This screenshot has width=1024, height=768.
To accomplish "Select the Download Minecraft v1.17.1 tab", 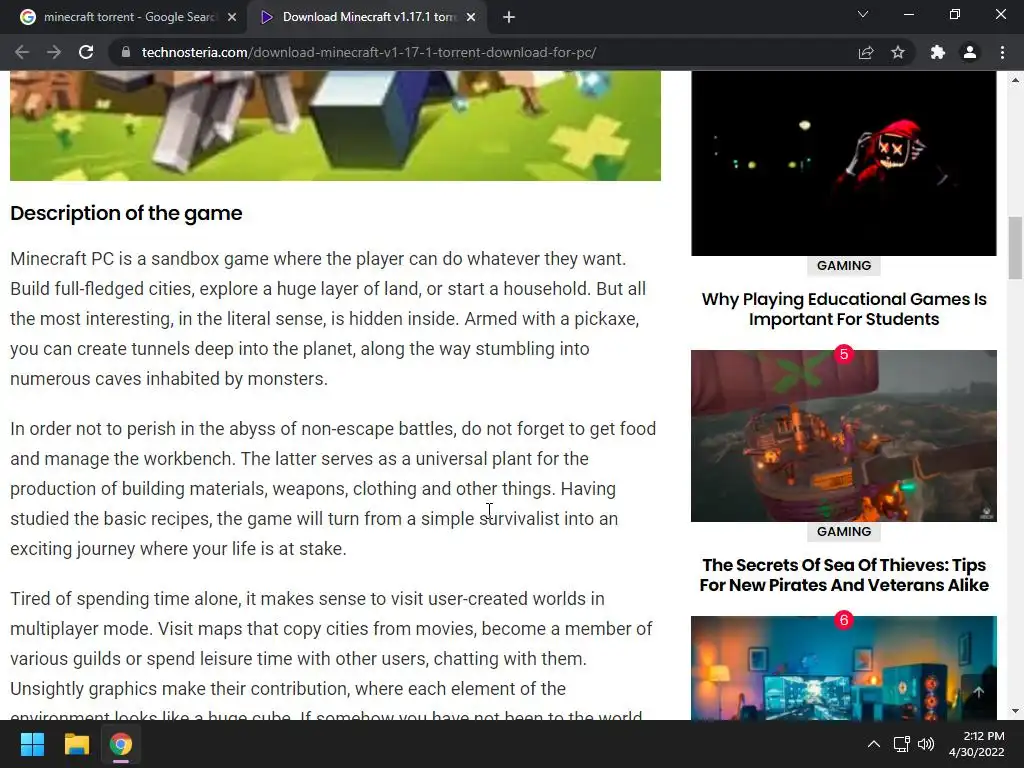I will pos(366,17).
